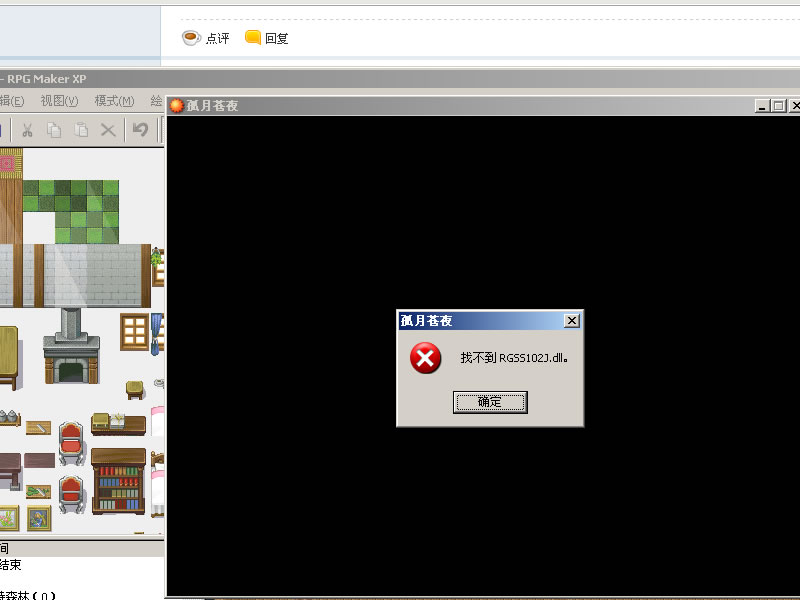Maximize the 孤月苍夜 game window
800x600 pixels.
[x=778, y=106]
